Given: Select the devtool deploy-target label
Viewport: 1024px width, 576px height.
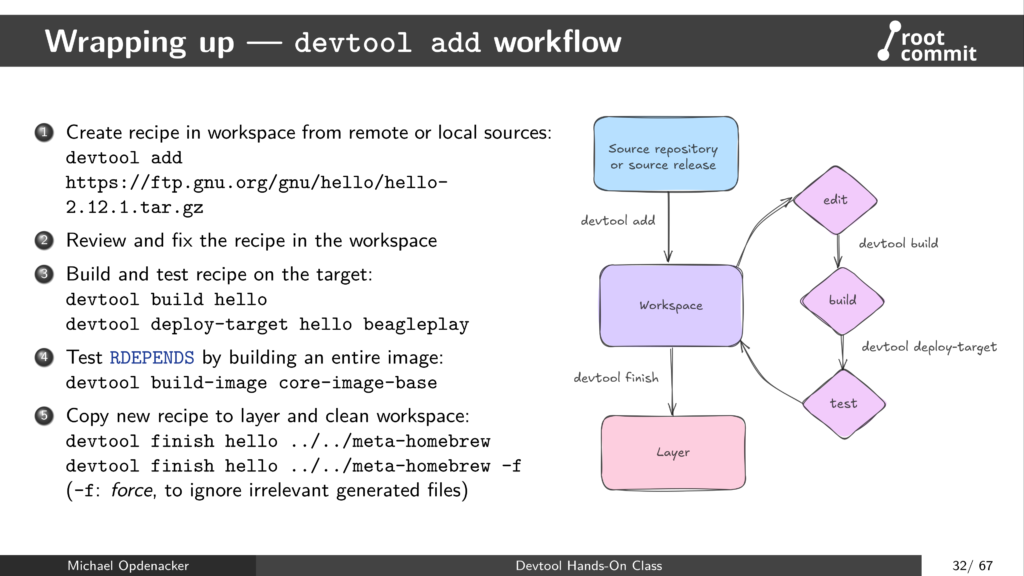Looking at the screenshot, I should tap(928, 347).
